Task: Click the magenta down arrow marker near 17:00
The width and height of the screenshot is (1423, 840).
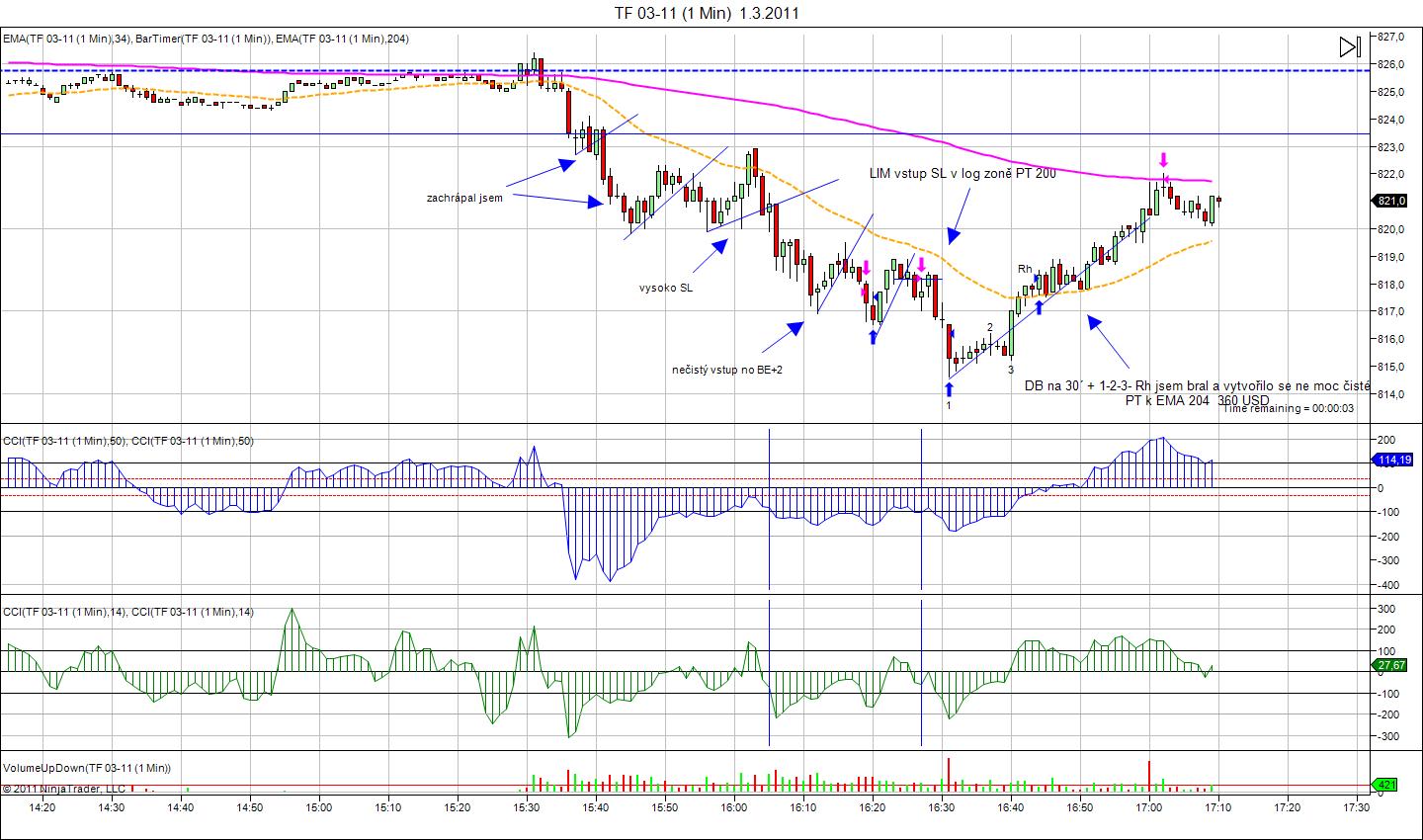Action: pos(1163,159)
